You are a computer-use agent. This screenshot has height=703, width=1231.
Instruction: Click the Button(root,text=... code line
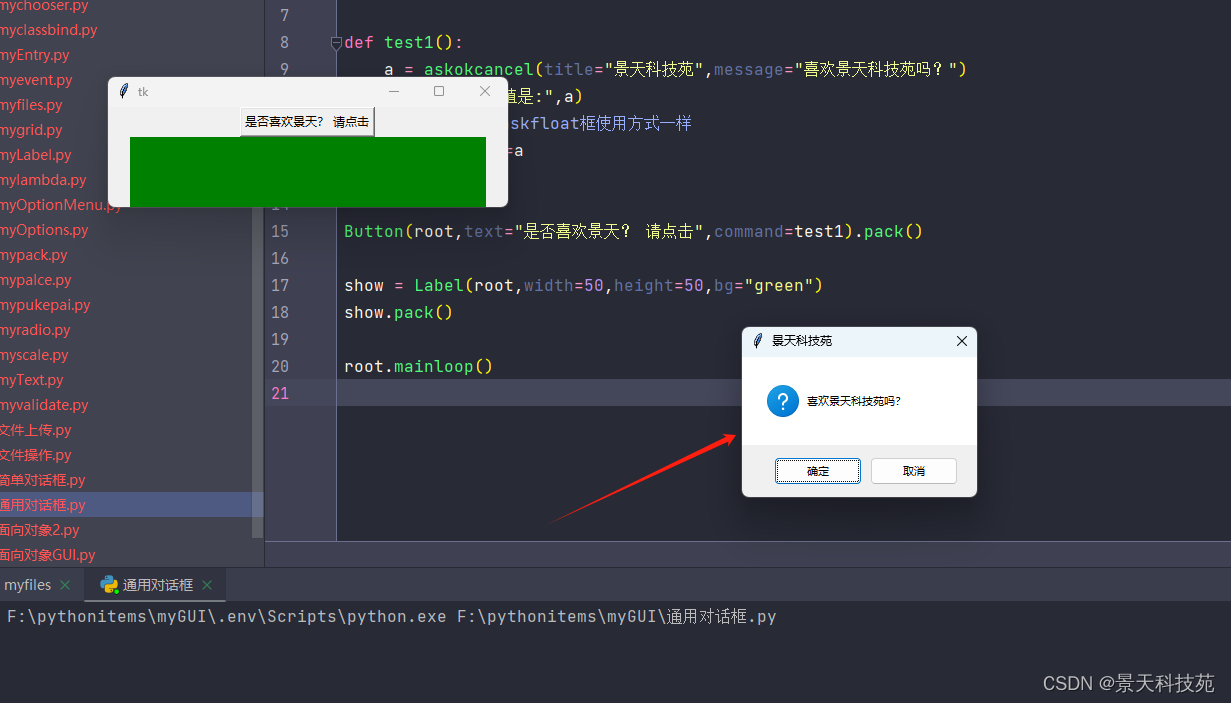point(633,231)
